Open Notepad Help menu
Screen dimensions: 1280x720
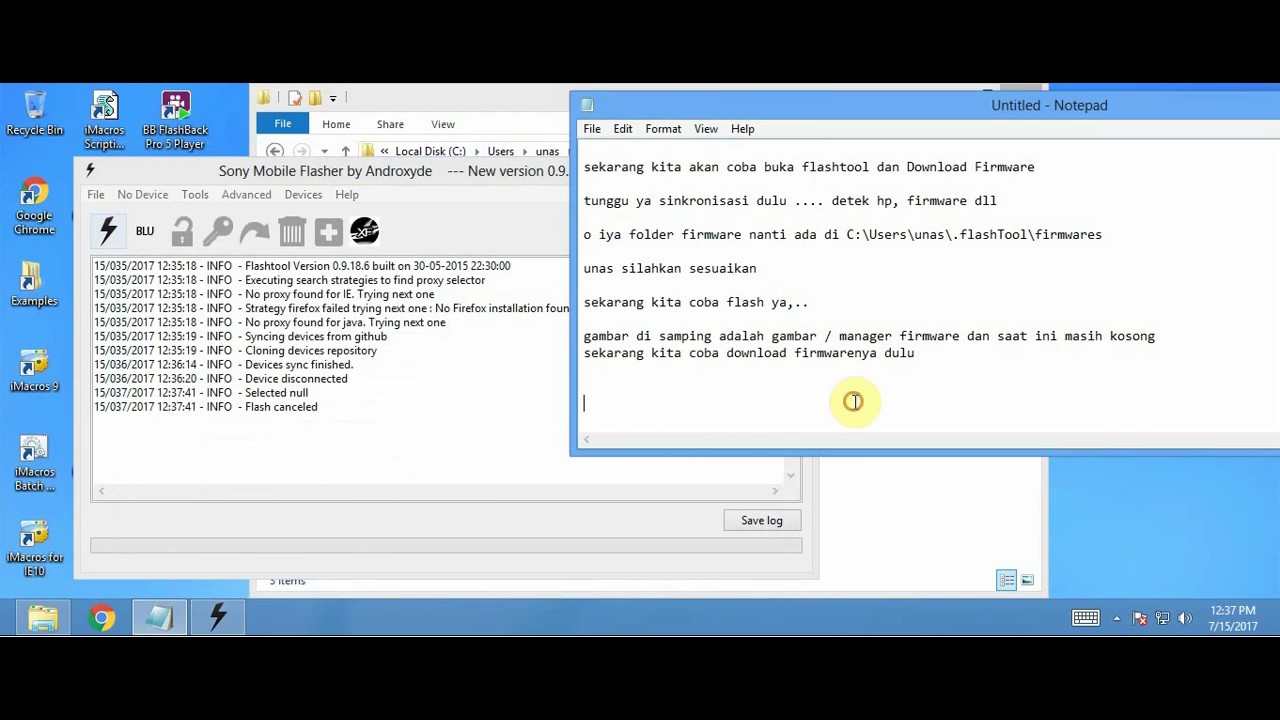[x=742, y=129]
